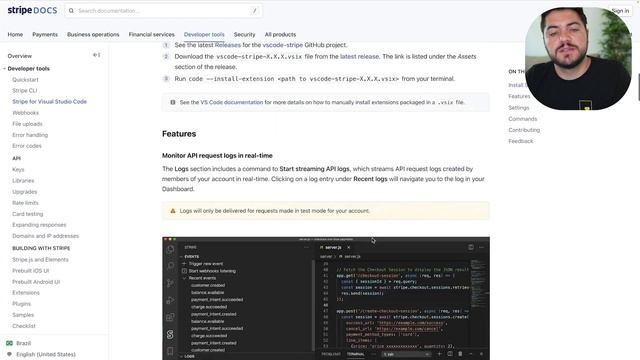Open Stripe for Visual Studio Code page

pyautogui.click(x=49, y=102)
